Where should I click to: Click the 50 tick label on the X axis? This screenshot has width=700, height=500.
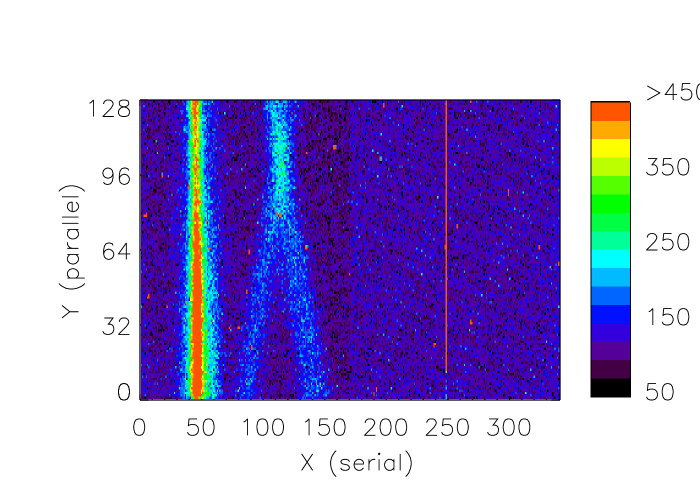pos(200,427)
